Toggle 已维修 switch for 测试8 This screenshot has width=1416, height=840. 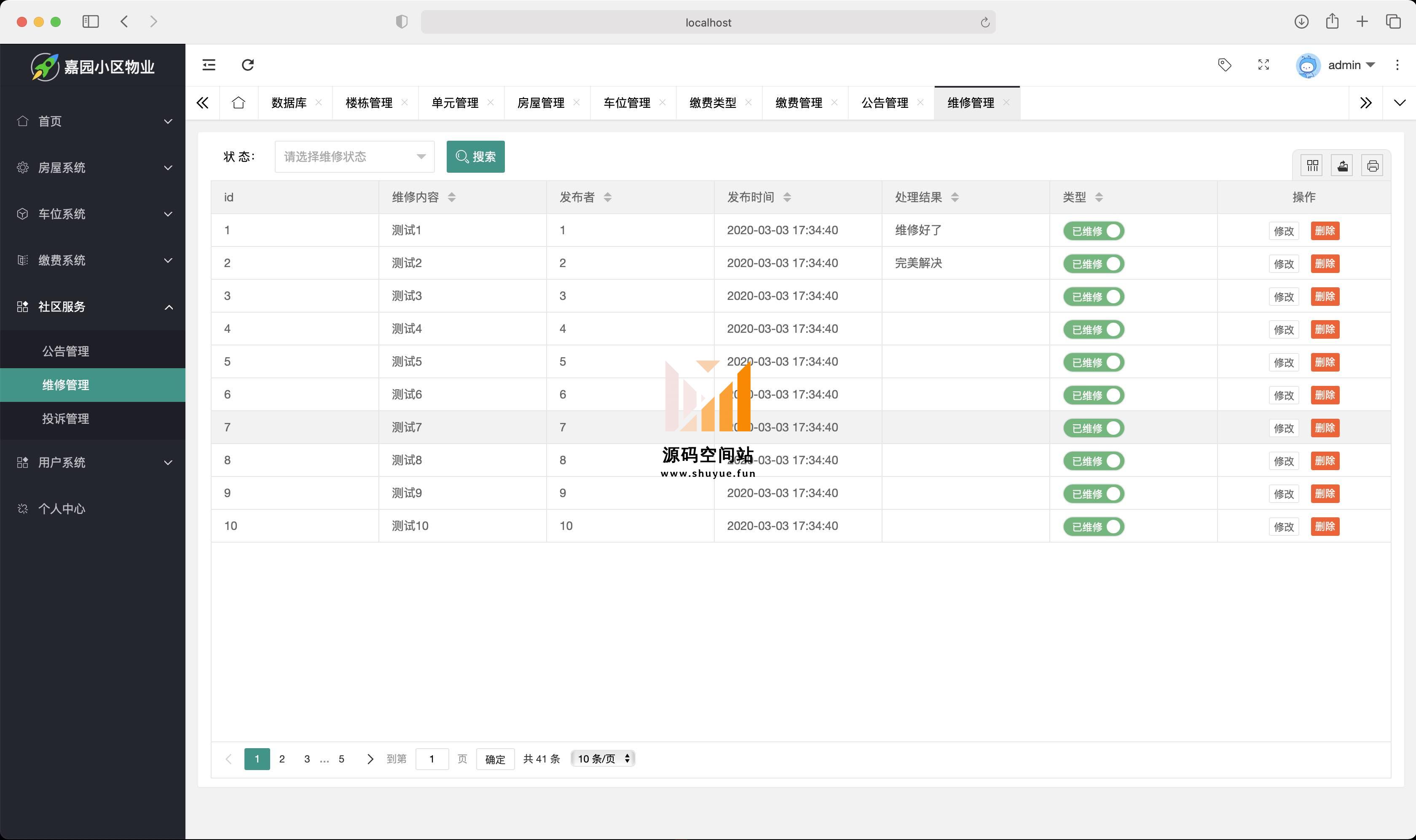[x=1093, y=461]
